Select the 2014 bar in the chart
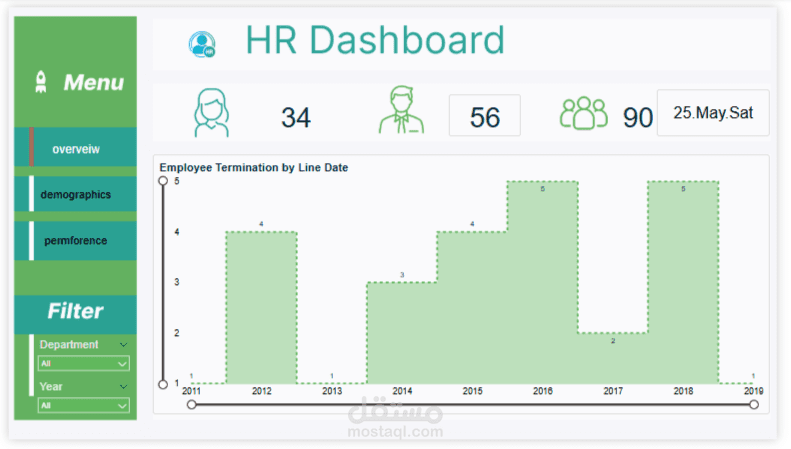This screenshot has width=791, height=449. coord(402,333)
